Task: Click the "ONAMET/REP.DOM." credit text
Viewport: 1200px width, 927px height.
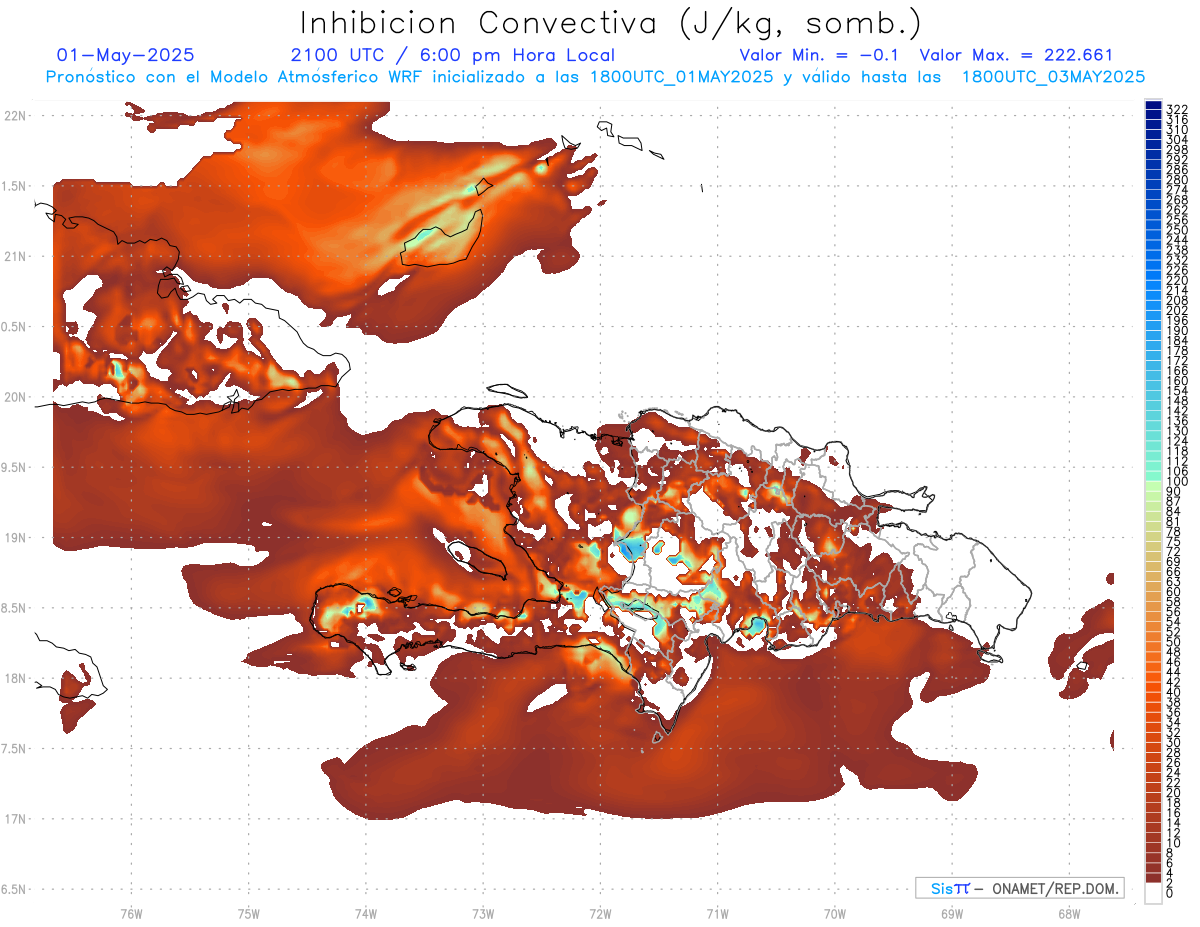Action: pyautogui.click(x=1055, y=888)
